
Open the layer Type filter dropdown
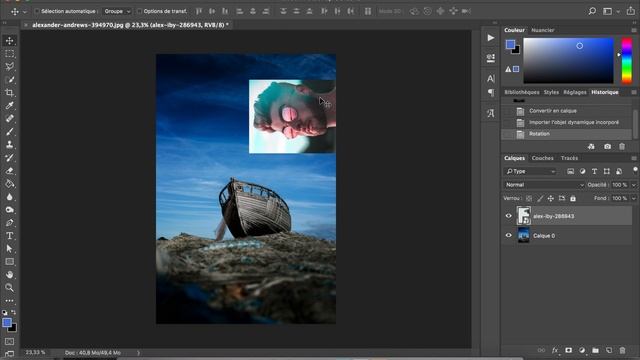point(531,171)
